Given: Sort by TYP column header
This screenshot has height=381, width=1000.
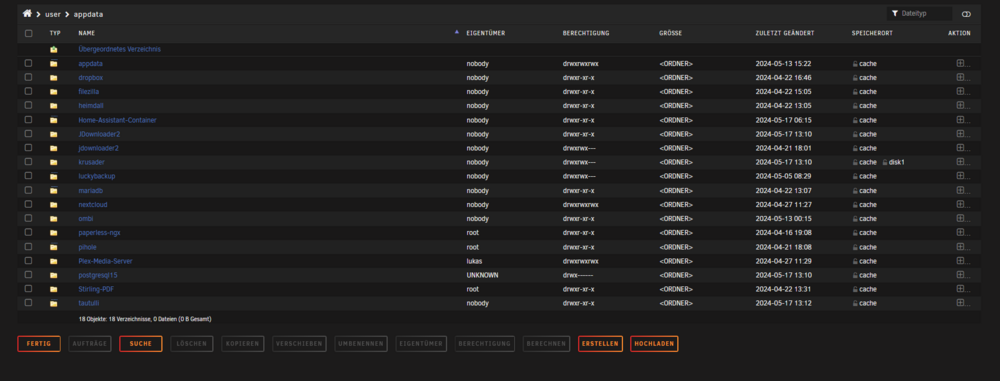Looking at the screenshot, I should (55, 33).
